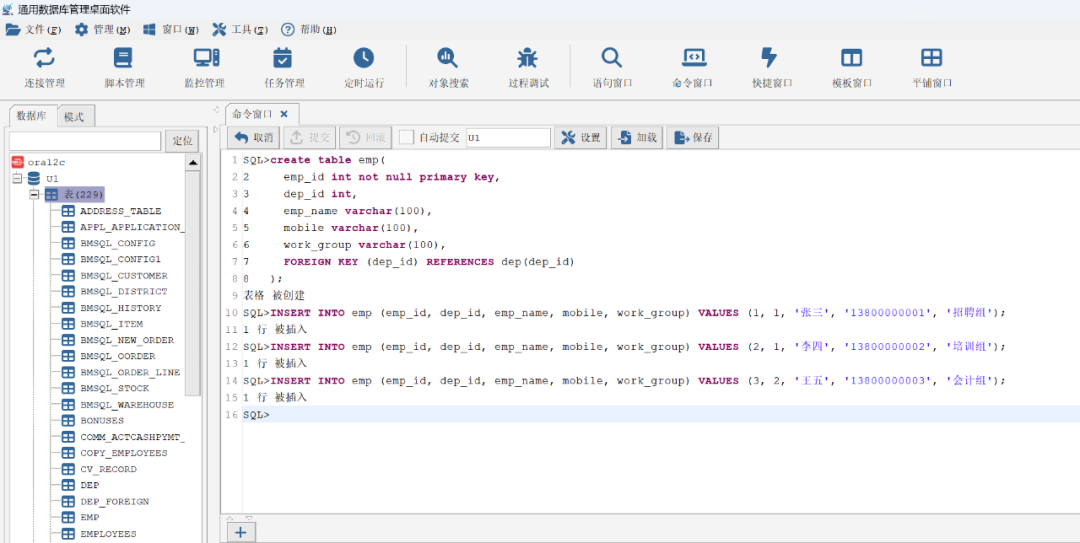
Task: Open a new 语句窗口 statement window
Action: coord(612,68)
